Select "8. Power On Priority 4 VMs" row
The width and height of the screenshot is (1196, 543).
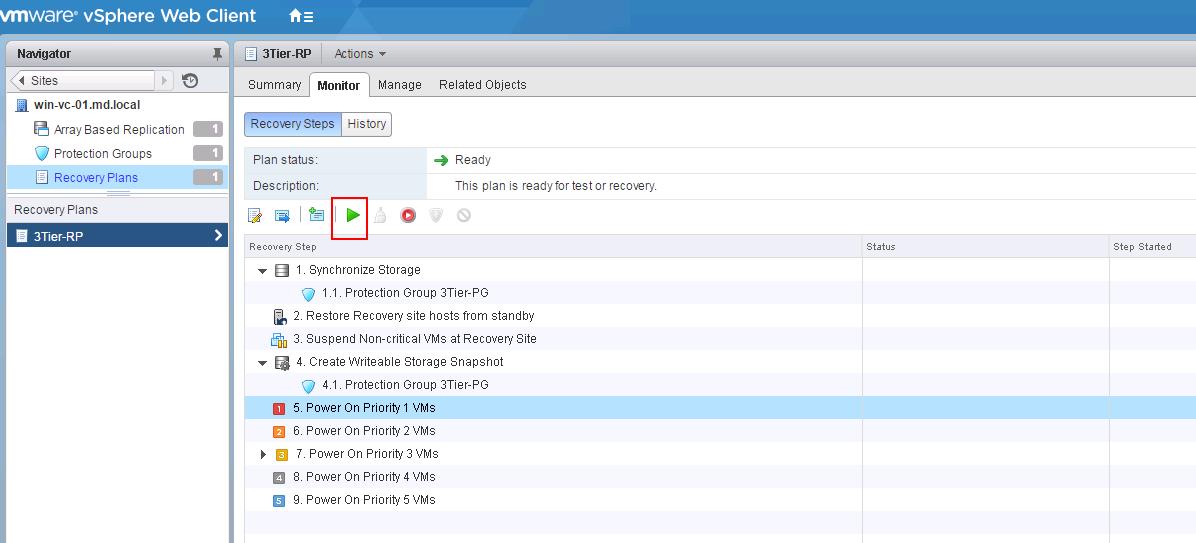point(720,477)
